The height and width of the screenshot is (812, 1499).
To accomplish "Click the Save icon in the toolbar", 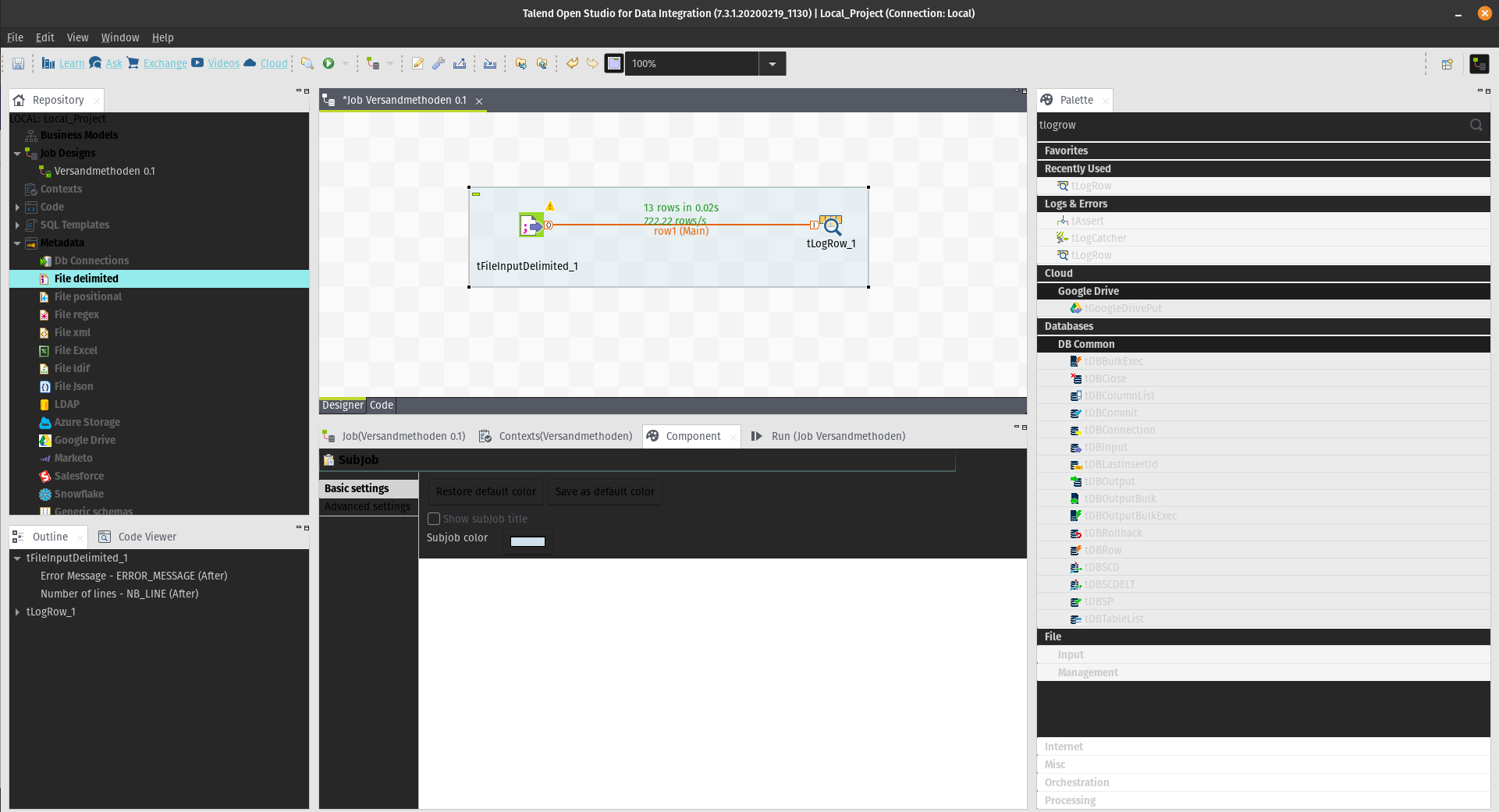I will click(x=18, y=63).
